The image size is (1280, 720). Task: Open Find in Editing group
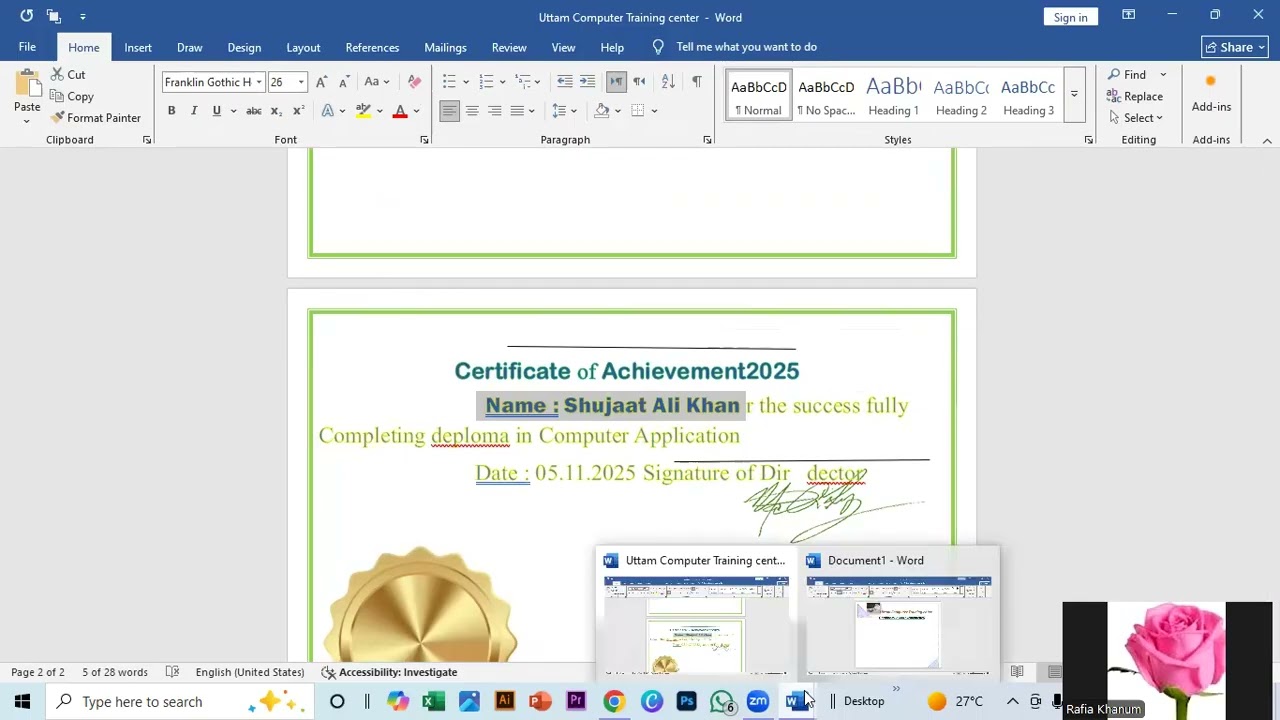[1128, 75]
